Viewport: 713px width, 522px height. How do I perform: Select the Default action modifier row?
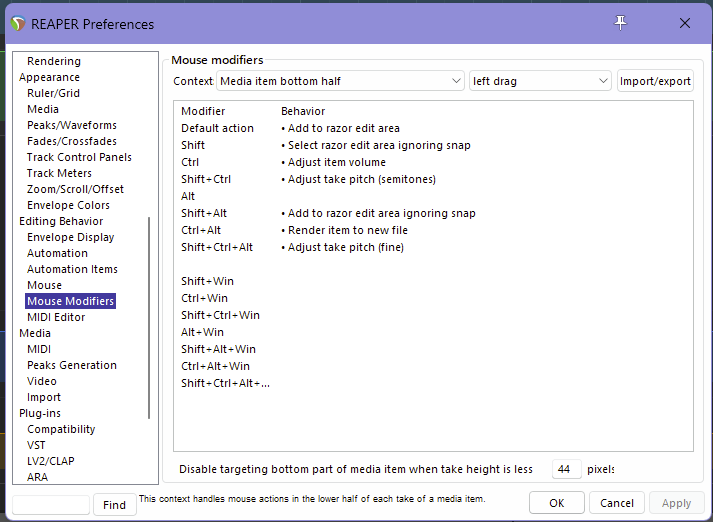tap(217, 128)
